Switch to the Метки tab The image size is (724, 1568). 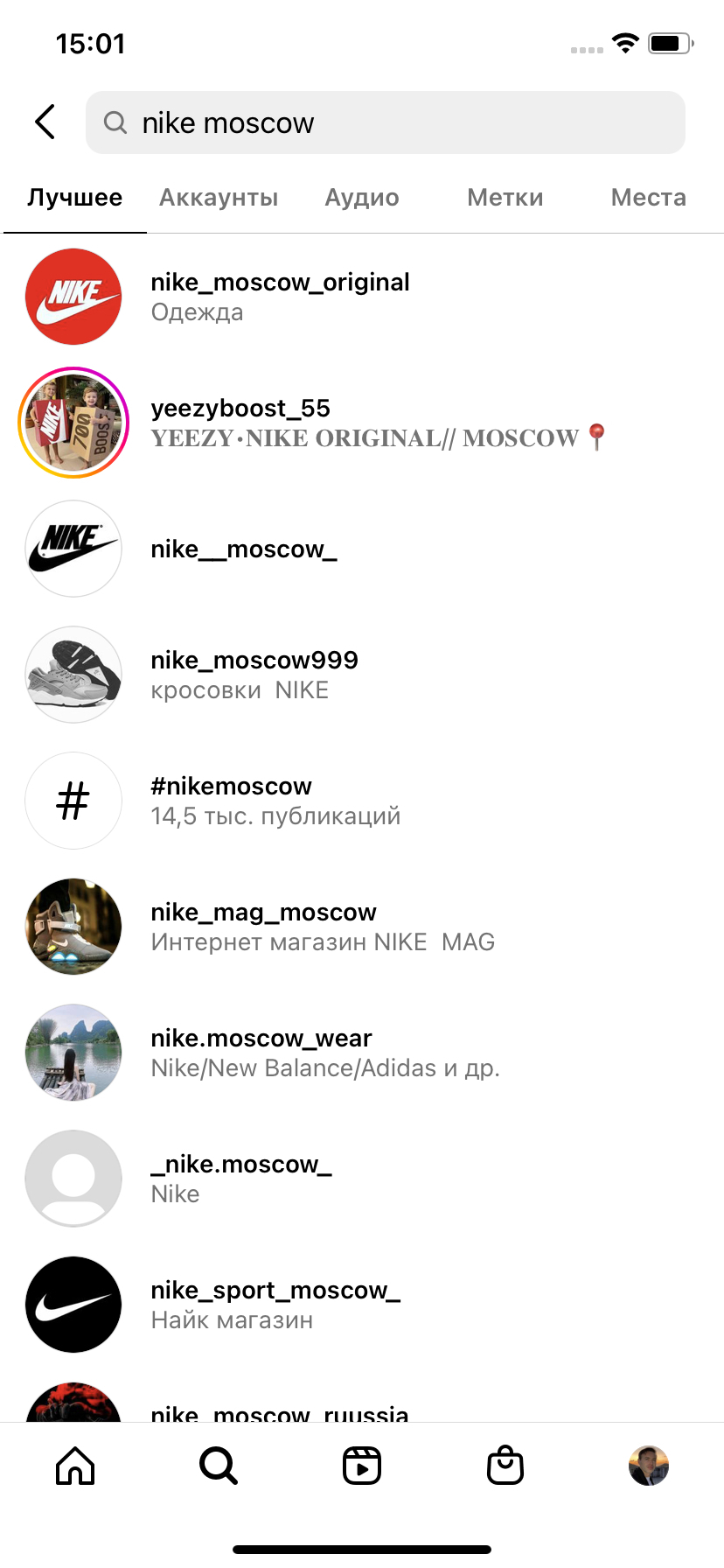505,198
